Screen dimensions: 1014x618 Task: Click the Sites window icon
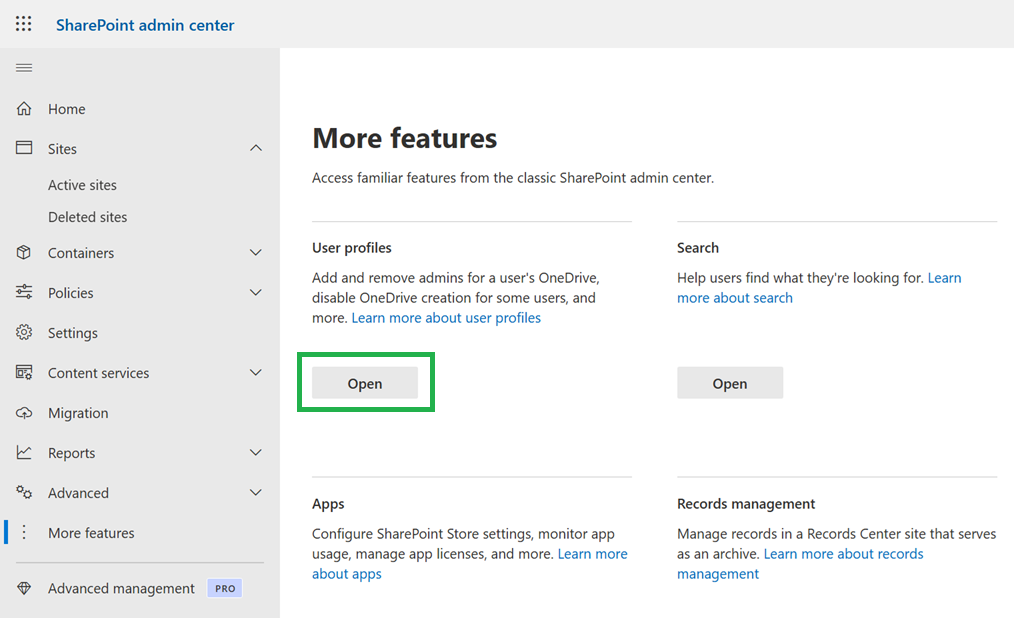tap(24, 148)
